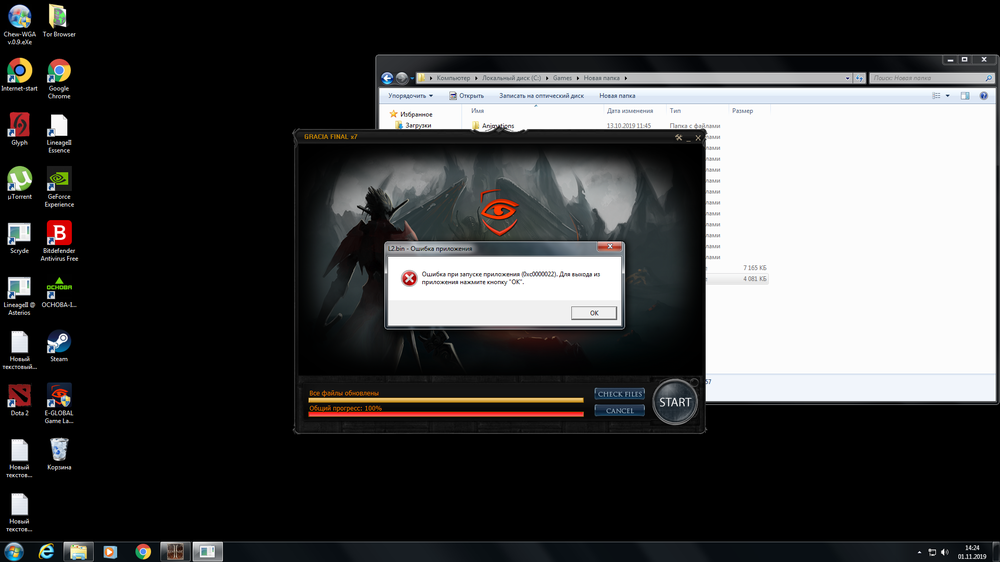Open the Корзина recycle bin icon

pyautogui.click(x=59, y=450)
